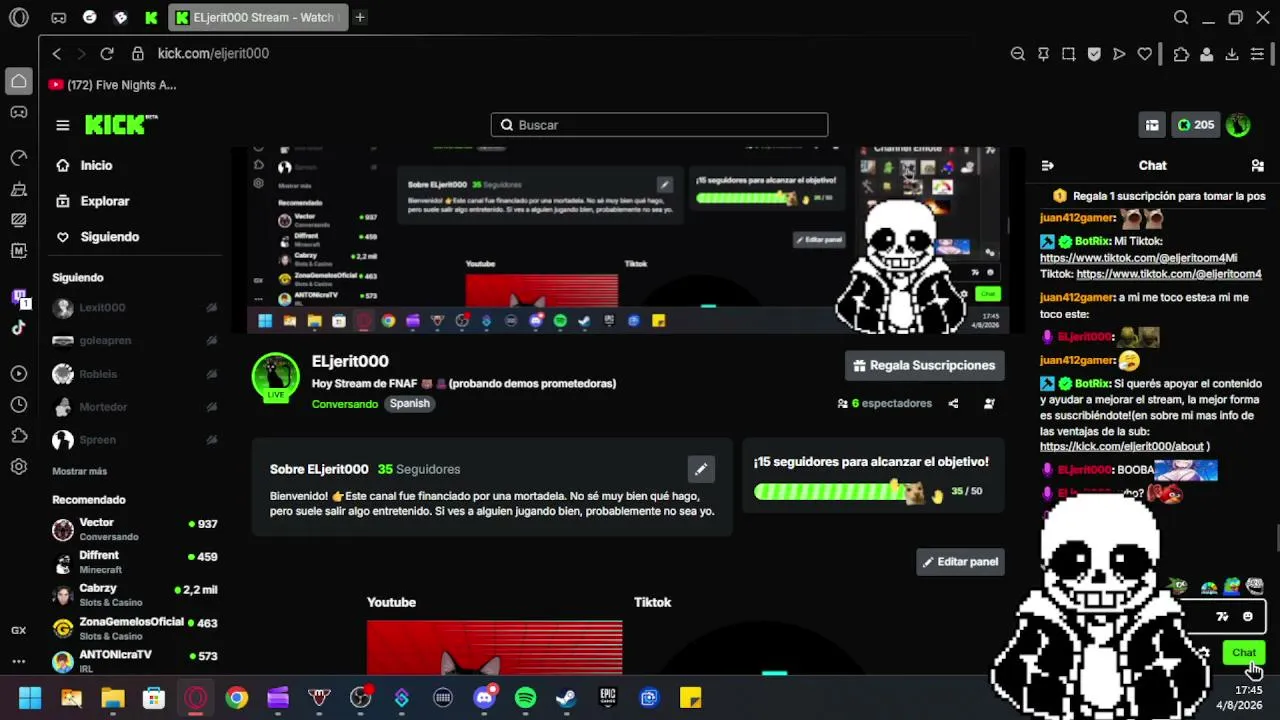Click the Editar panel button
1280x720 pixels.
tap(960, 562)
